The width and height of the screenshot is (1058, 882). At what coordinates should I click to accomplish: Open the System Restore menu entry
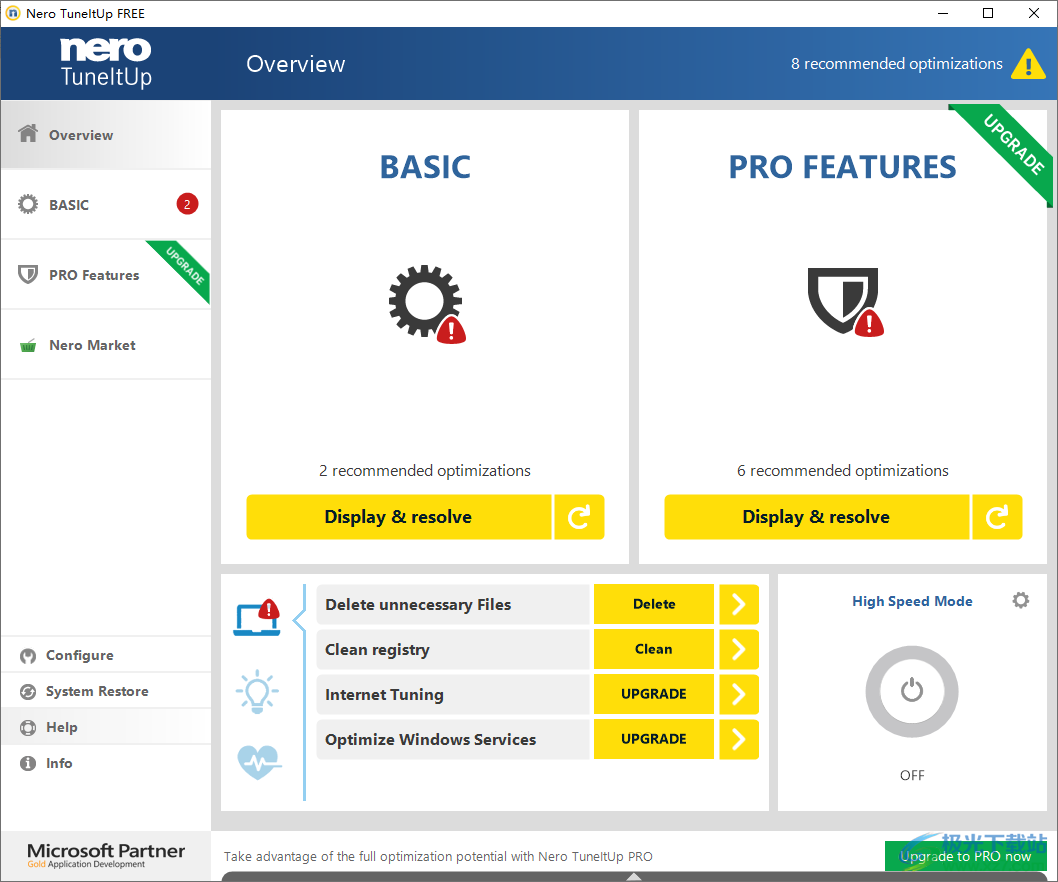pyautogui.click(x=106, y=691)
